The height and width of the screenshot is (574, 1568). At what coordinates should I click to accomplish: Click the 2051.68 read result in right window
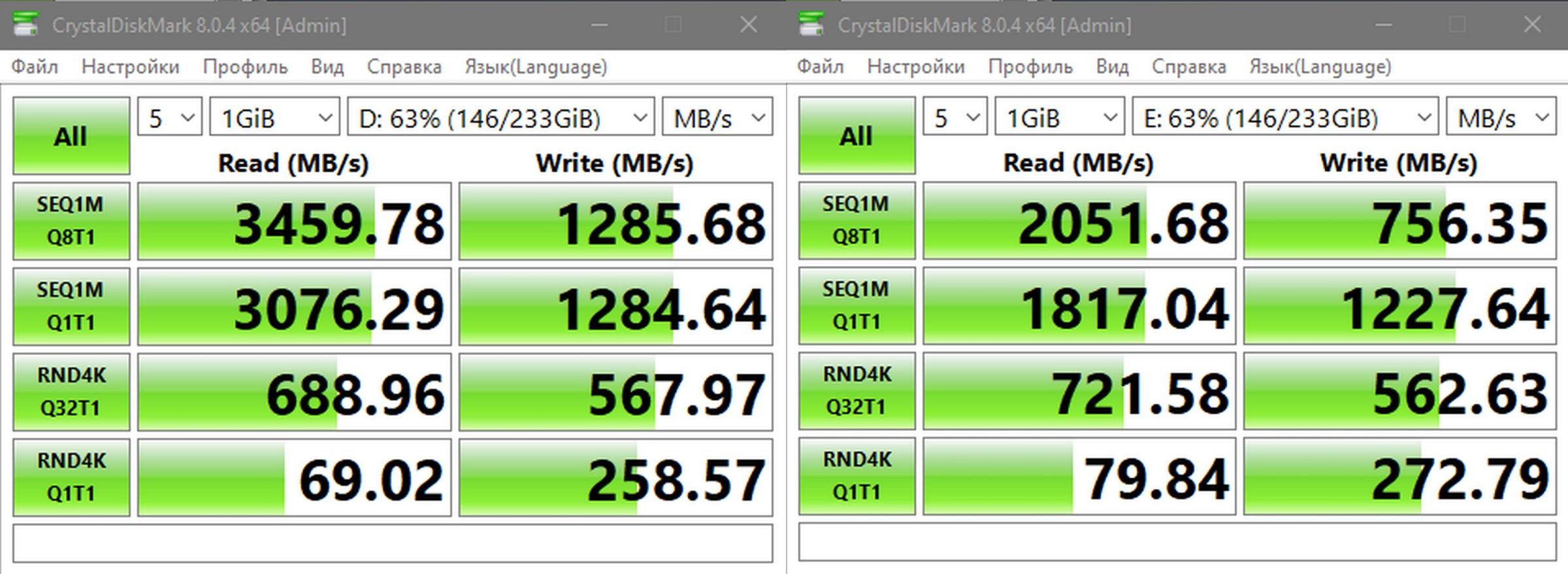[1079, 220]
